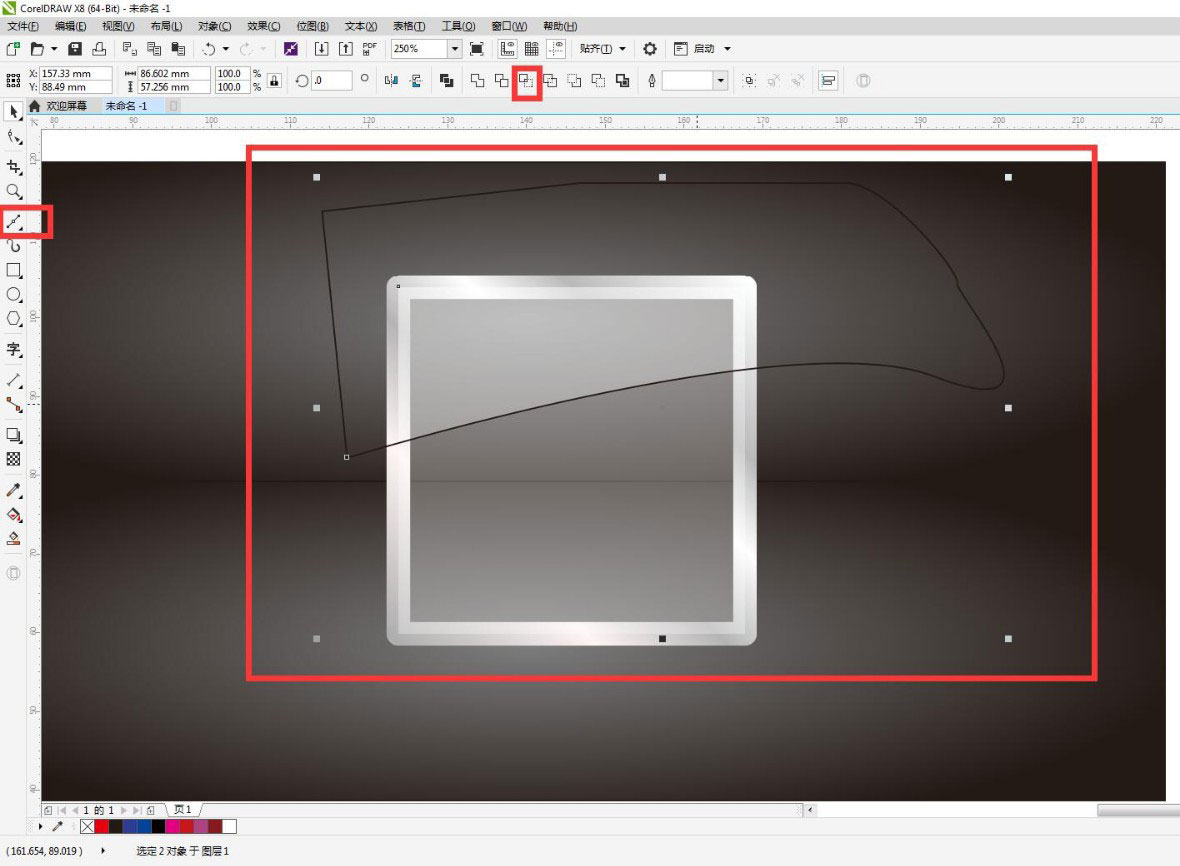Activate the Crop tool
Image resolution: width=1180 pixels, height=866 pixels.
tap(14, 166)
